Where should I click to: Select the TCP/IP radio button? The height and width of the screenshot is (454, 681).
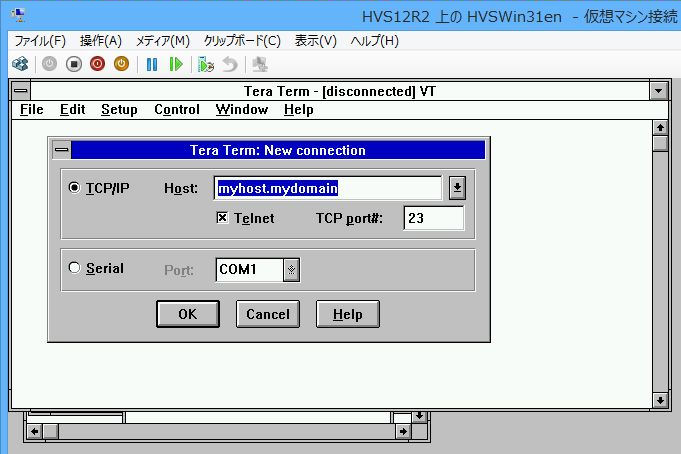[x=75, y=188]
